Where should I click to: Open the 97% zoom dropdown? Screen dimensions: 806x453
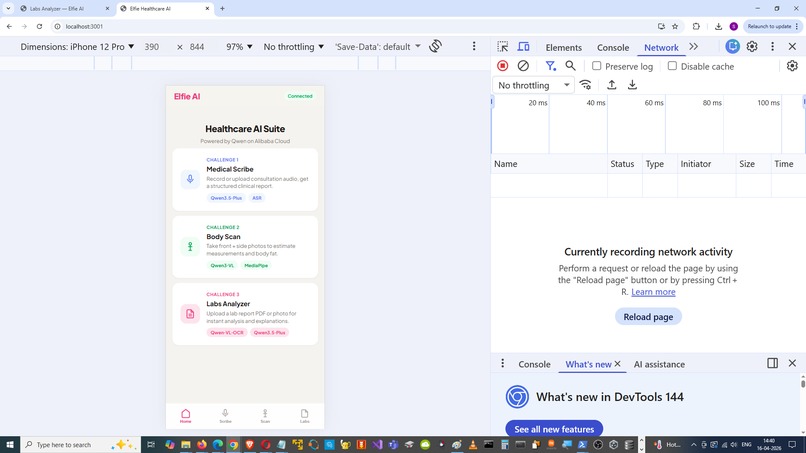(x=239, y=47)
